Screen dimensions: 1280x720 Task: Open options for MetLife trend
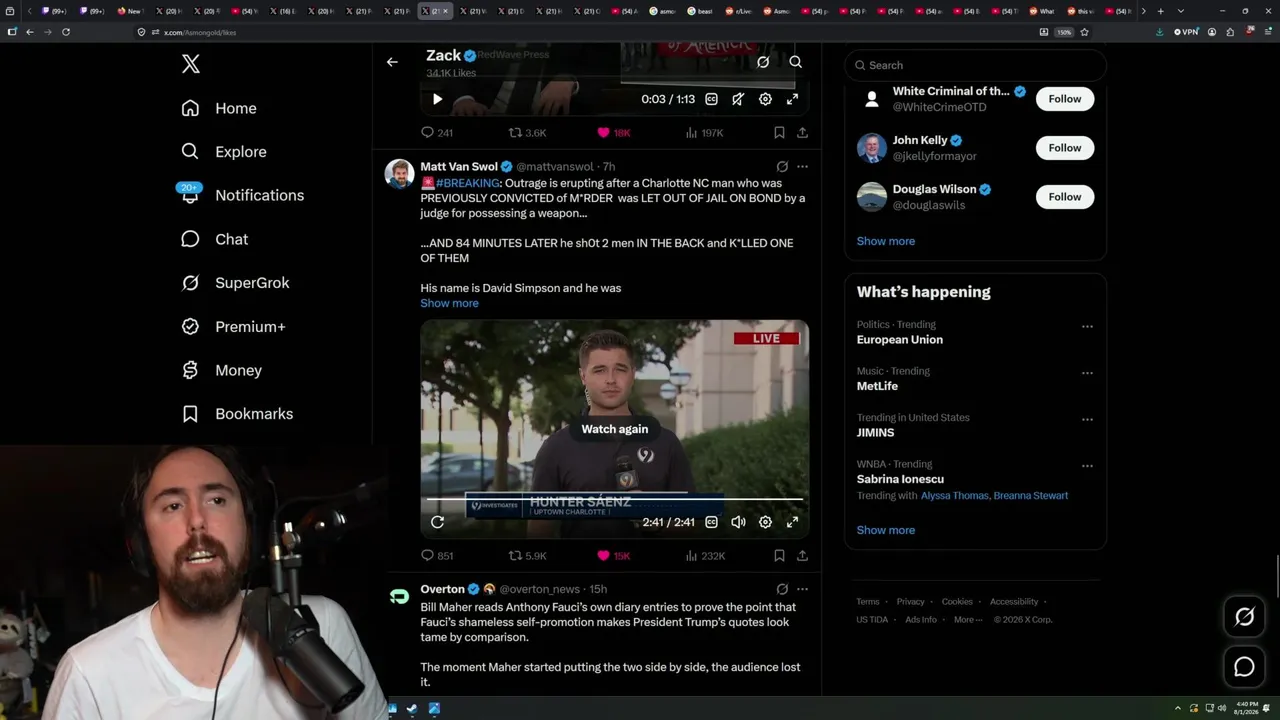(x=1087, y=373)
